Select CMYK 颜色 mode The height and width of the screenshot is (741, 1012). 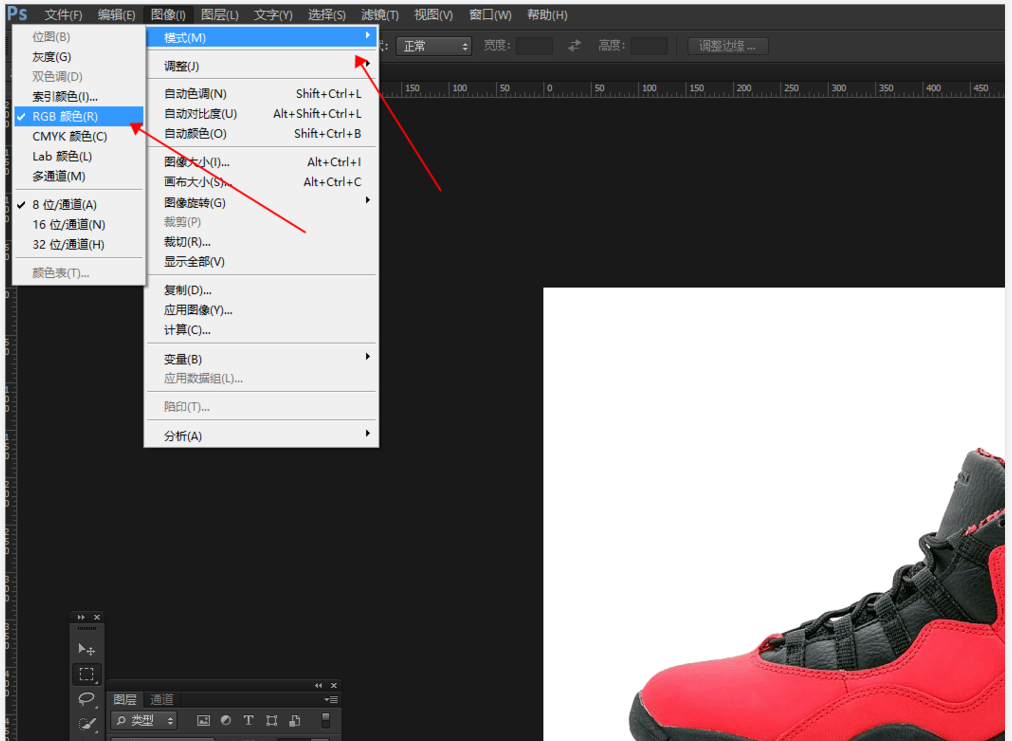(69, 137)
